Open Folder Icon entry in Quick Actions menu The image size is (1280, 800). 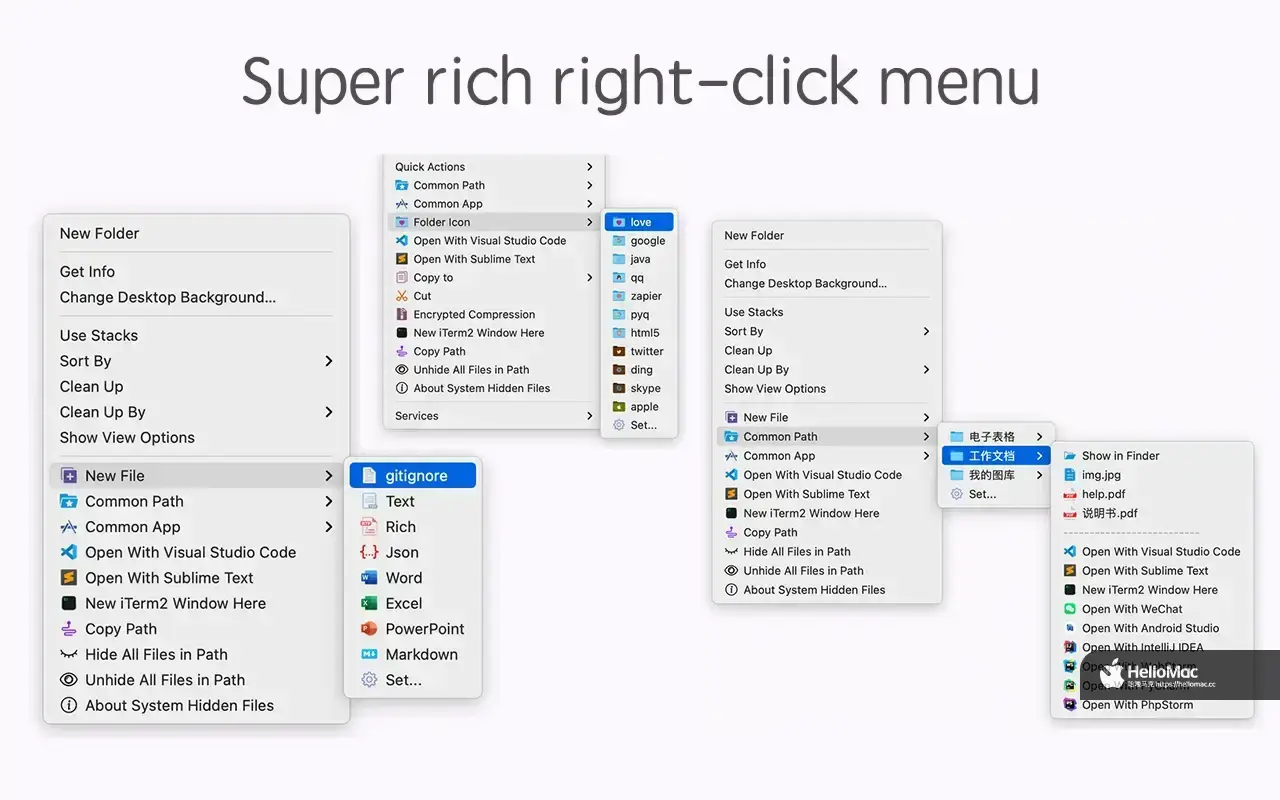coord(495,222)
